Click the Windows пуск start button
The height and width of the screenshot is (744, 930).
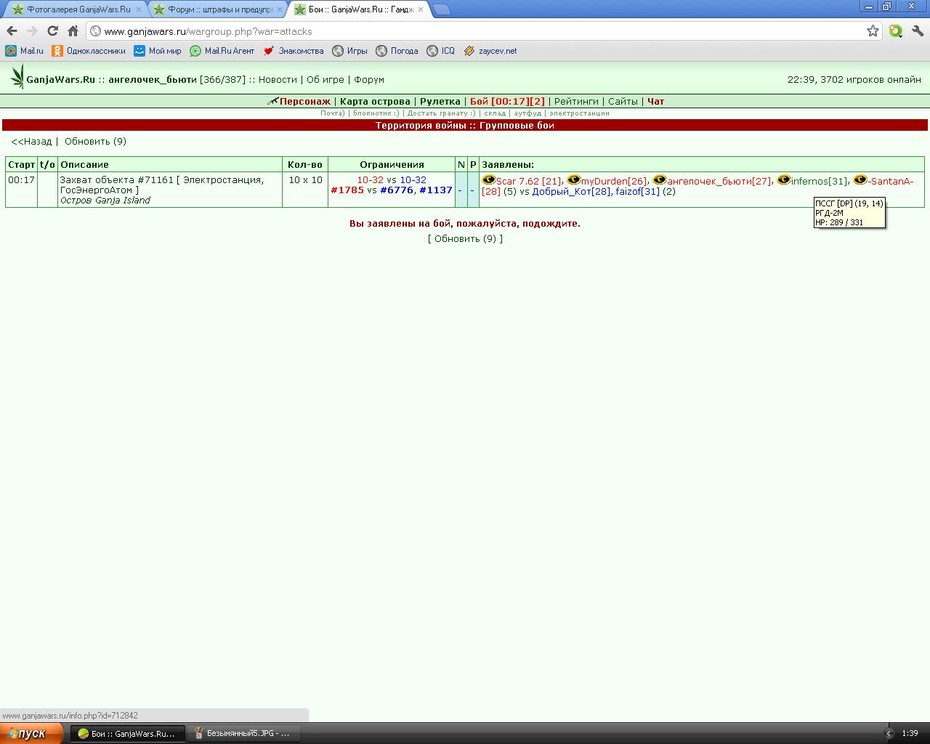point(31,733)
